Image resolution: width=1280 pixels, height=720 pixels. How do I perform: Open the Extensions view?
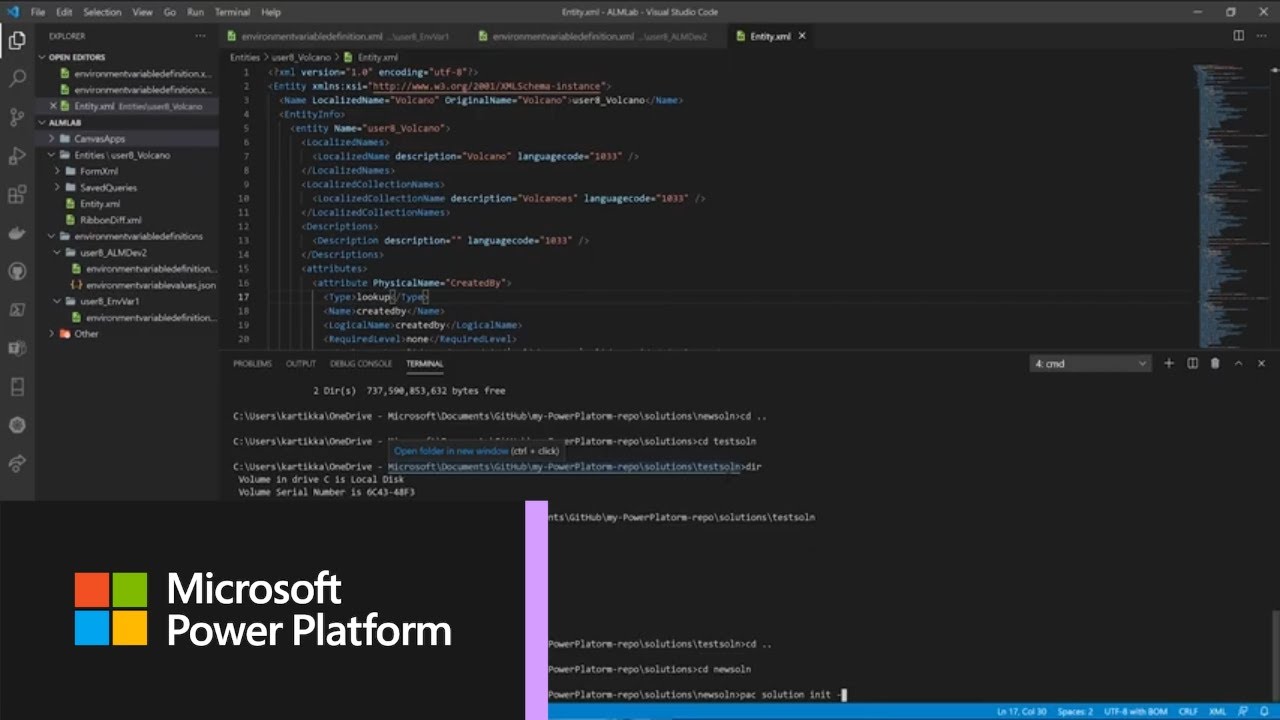[x=17, y=195]
